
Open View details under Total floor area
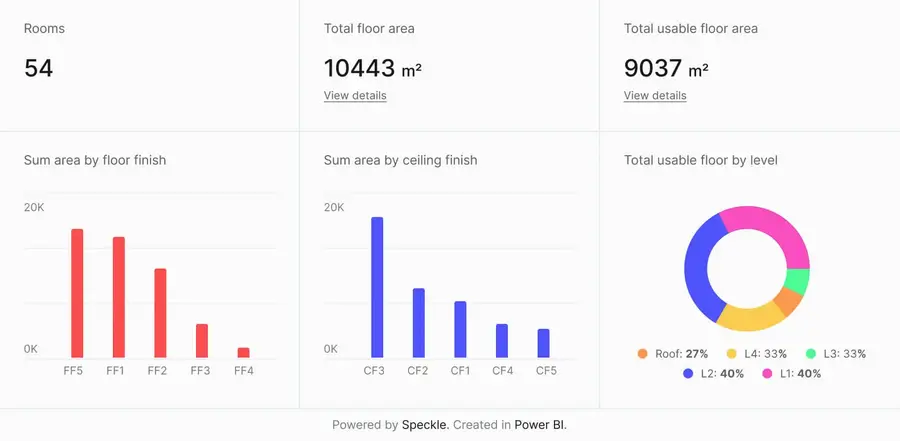coord(355,96)
